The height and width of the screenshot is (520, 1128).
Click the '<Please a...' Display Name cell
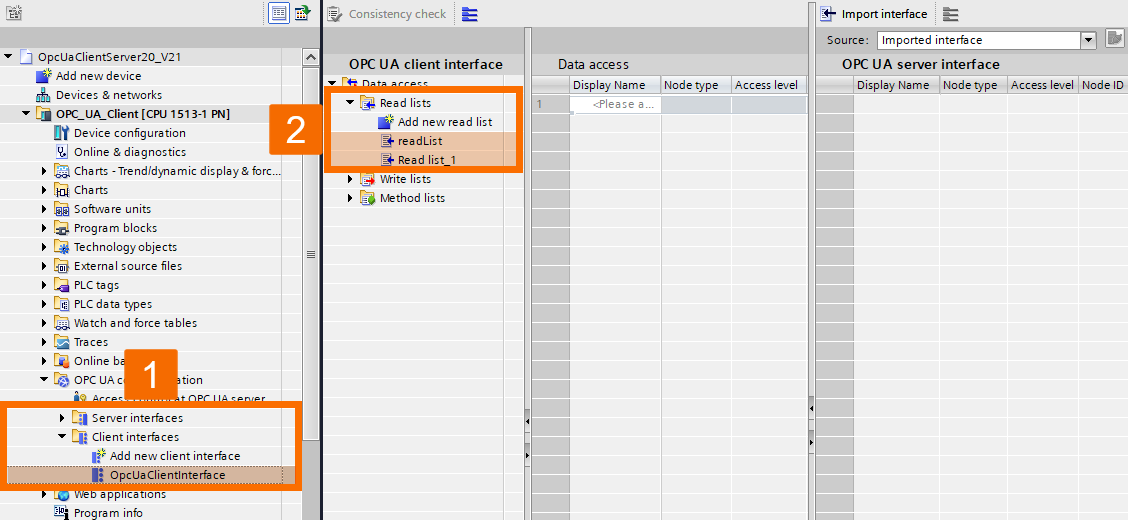tap(616, 104)
